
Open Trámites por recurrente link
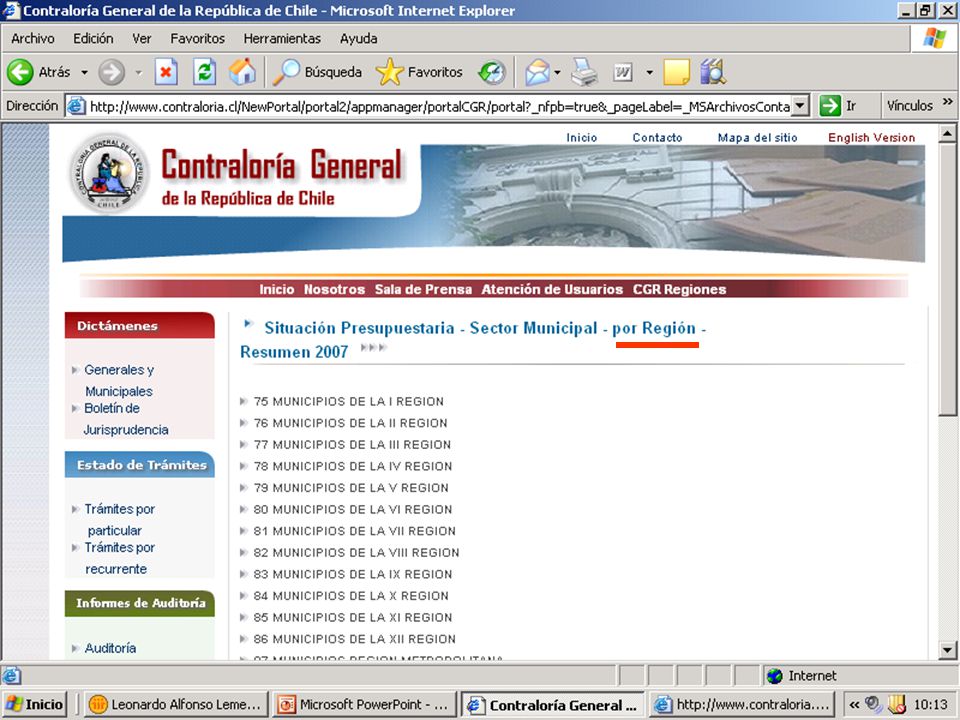(x=119, y=558)
